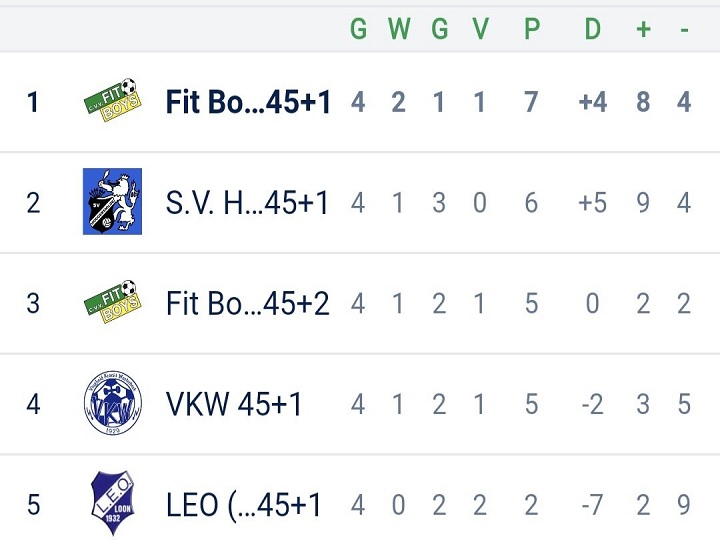Click the V losses column header
The width and height of the screenshot is (720, 540).
click(x=480, y=29)
